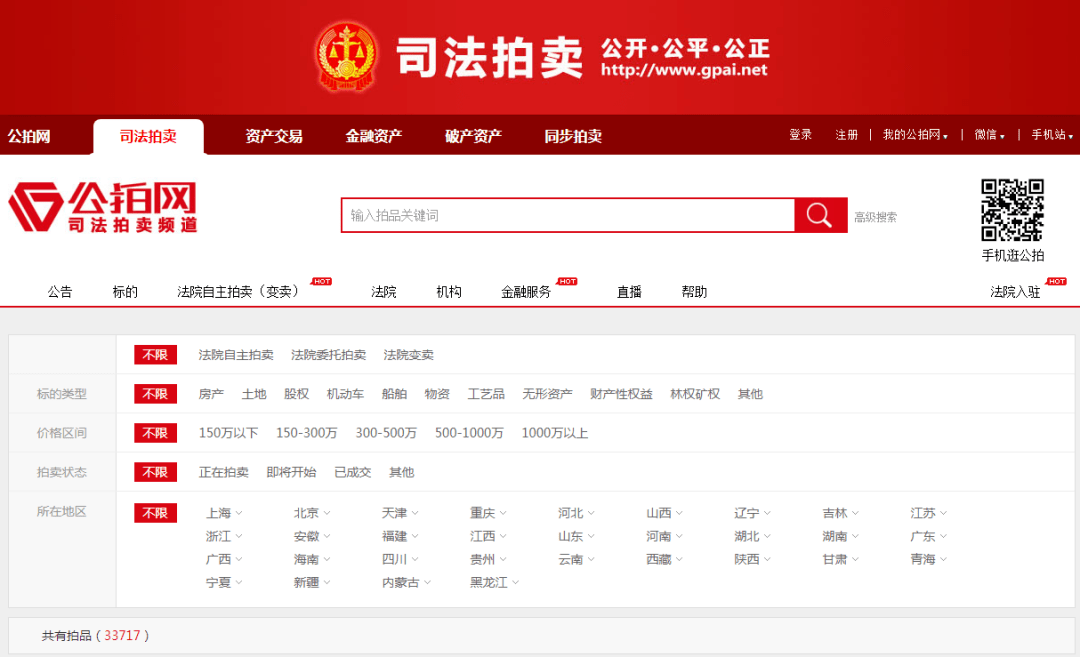Image resolution: width=1080 pixels, height=657 pixels.
Task: Click the HOT badge next to 法院自主拍卖（变卖）
Action: point(322,281)
